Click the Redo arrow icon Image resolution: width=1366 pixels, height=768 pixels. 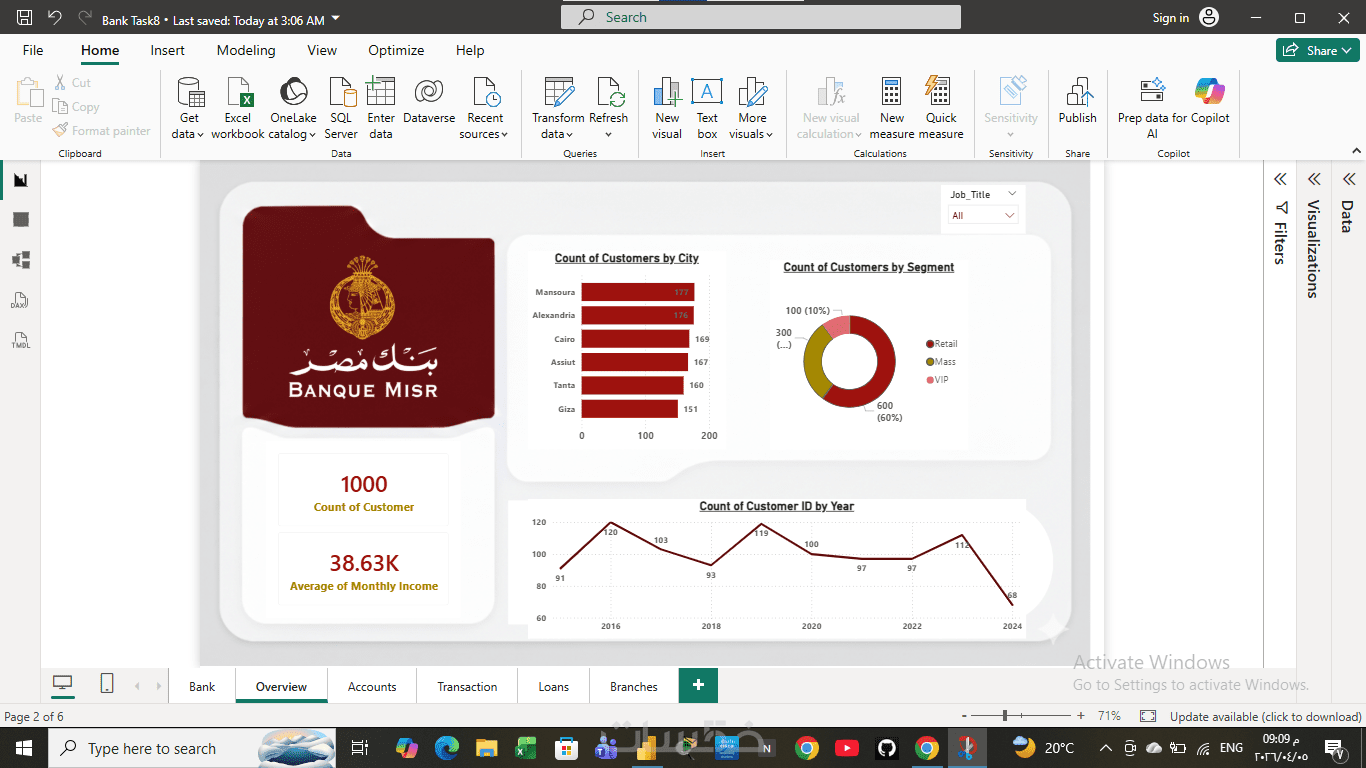pyautogui.click(x=84, y=18)
